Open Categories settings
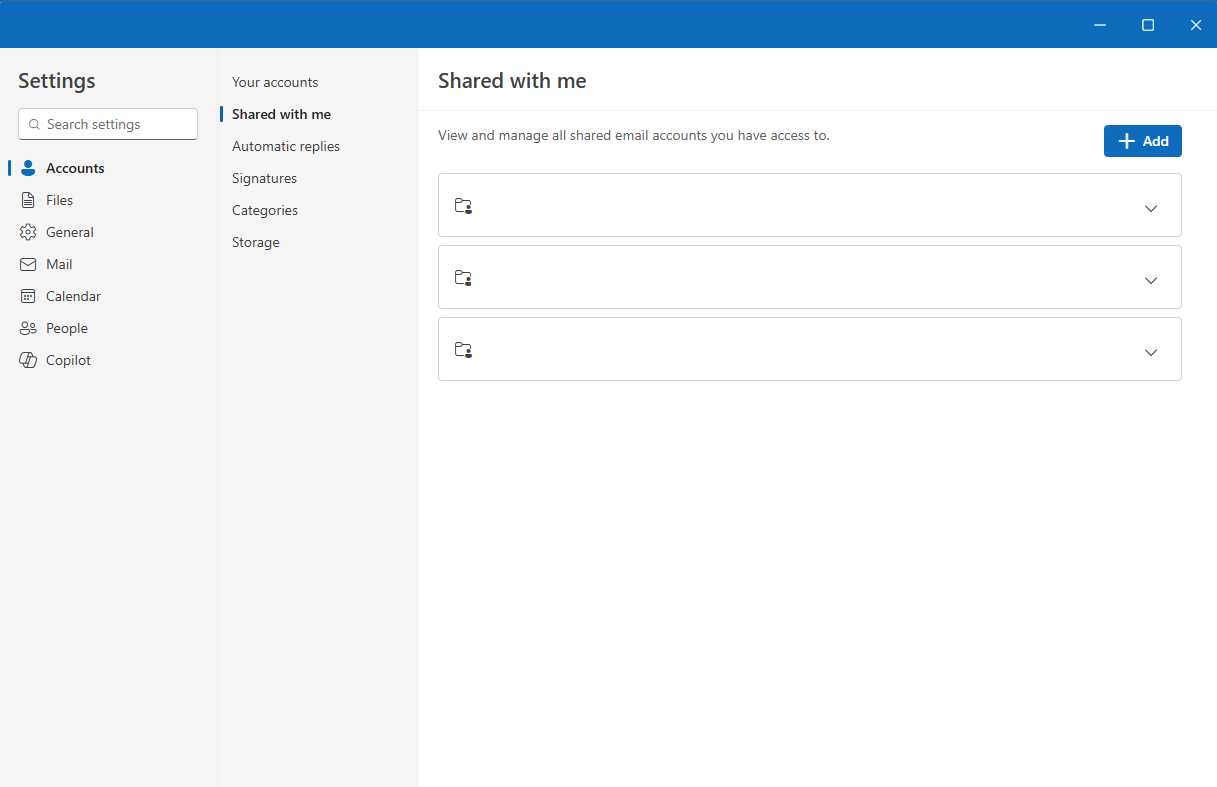1217x787 pixels. pos(265,210)
